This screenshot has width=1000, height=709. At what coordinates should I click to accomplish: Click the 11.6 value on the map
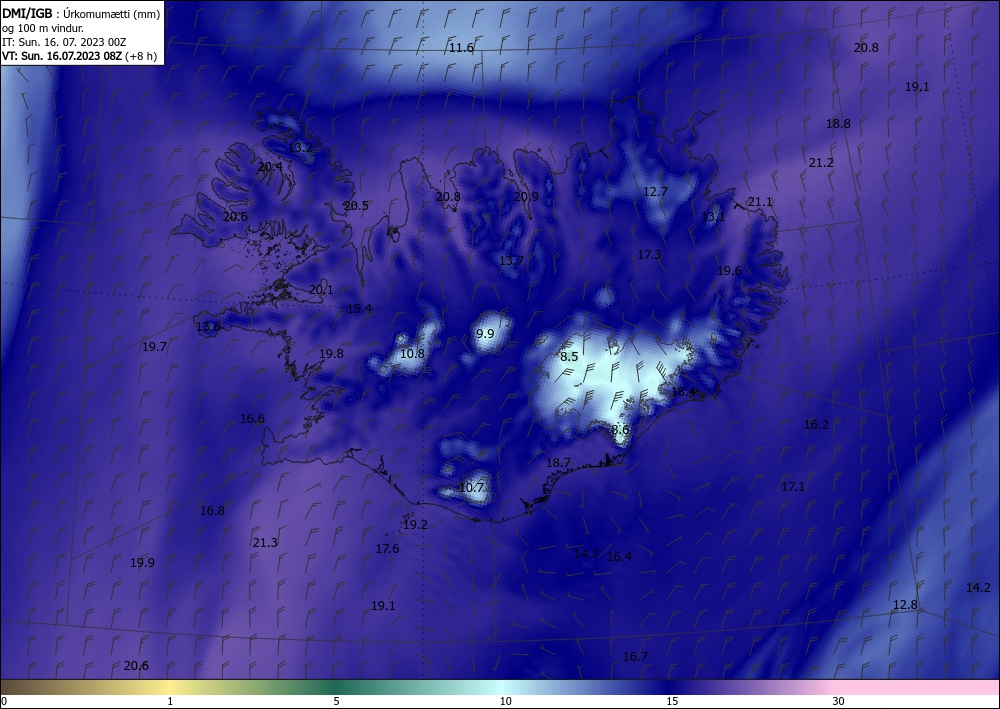click(461, 48)
